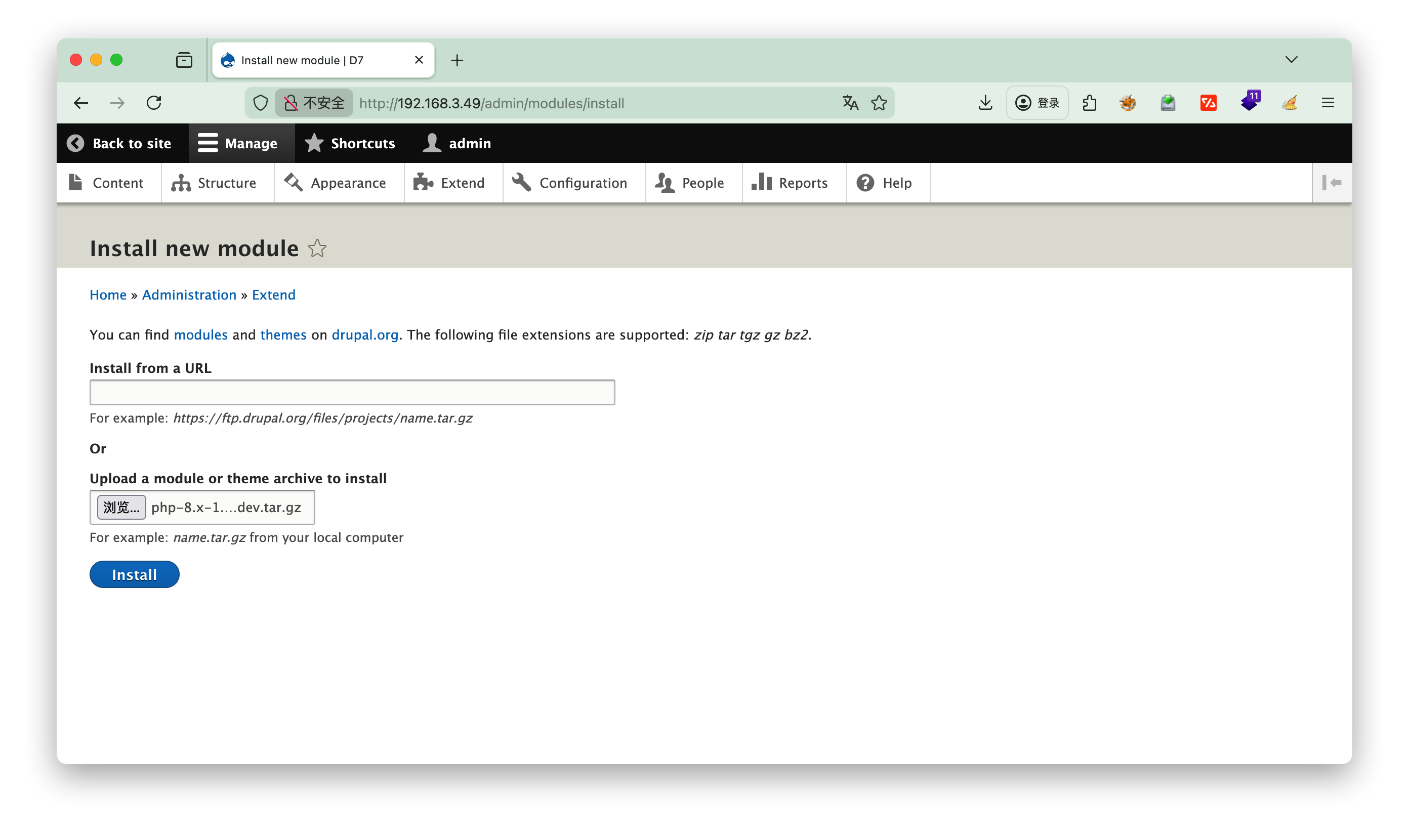The width and height of the screenshot is (1409, 840).
Task: Reload the current page
Action: coord(154,103)
